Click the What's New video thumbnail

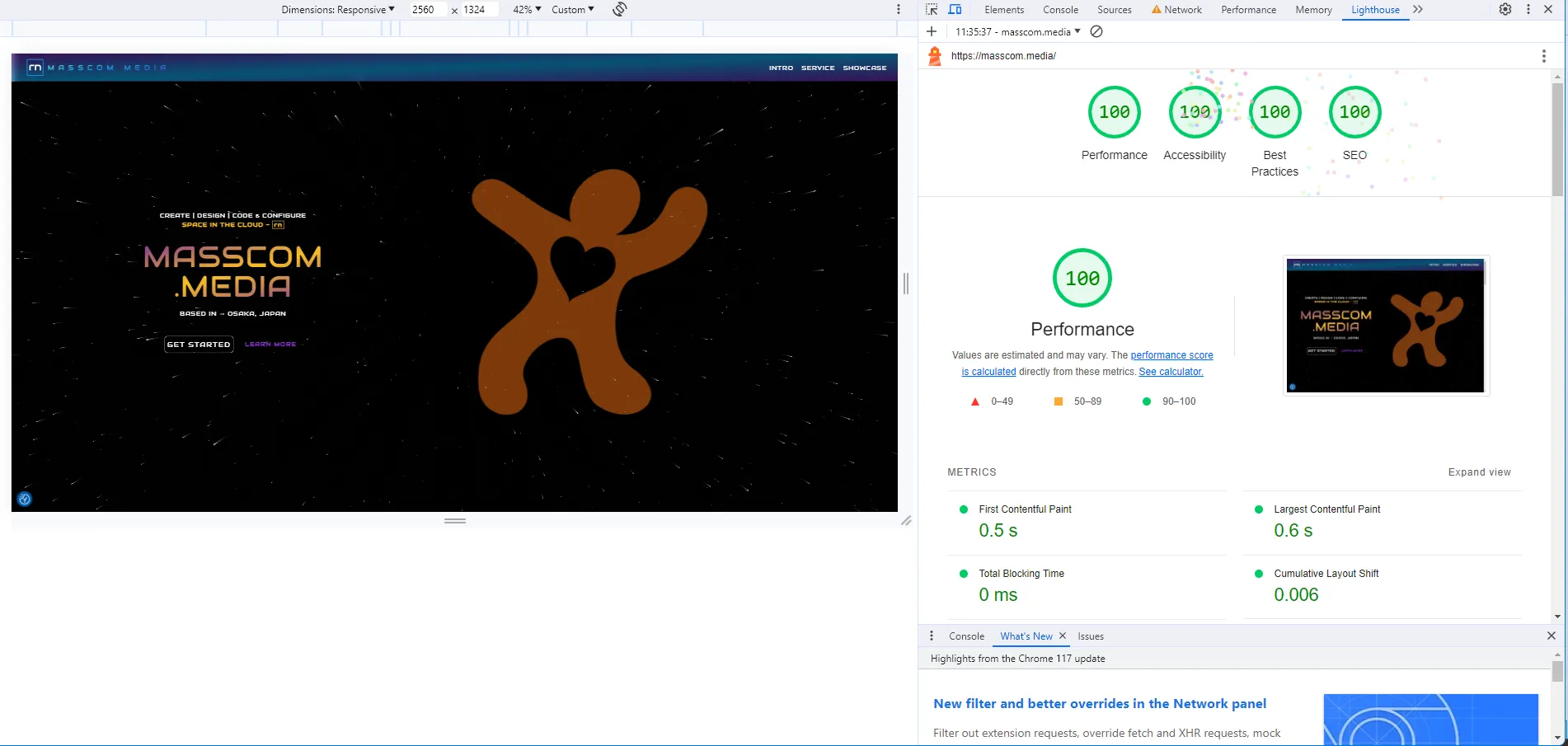[x=1431, y=720]
